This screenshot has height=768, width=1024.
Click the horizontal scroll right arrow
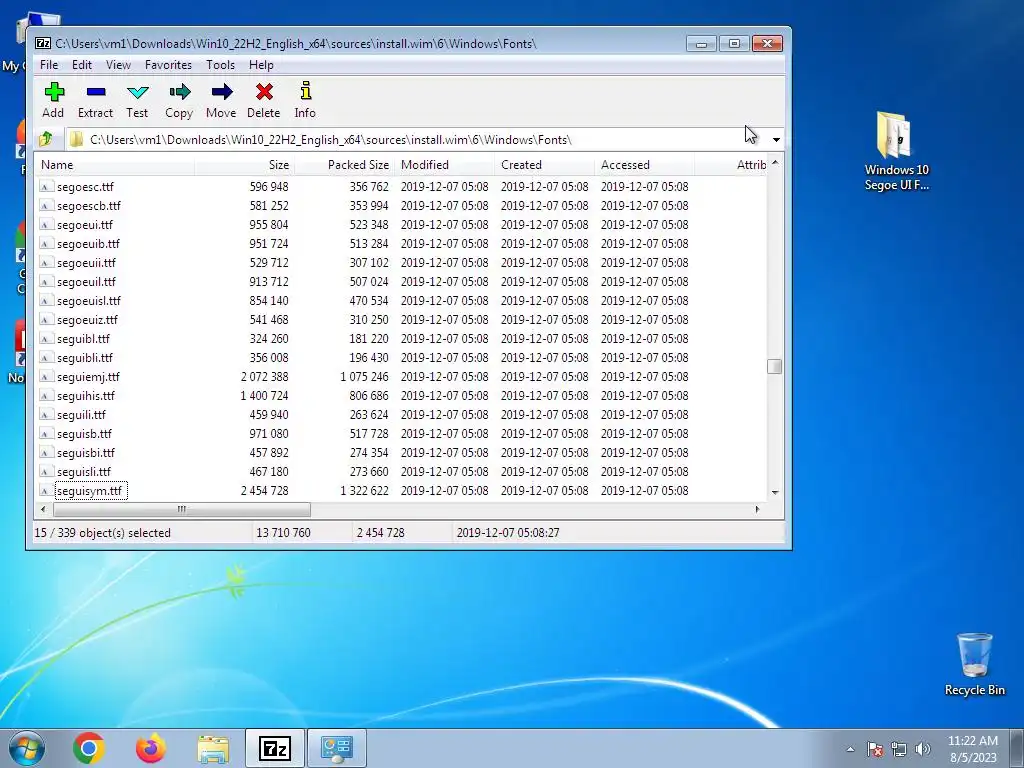(758, 509)
